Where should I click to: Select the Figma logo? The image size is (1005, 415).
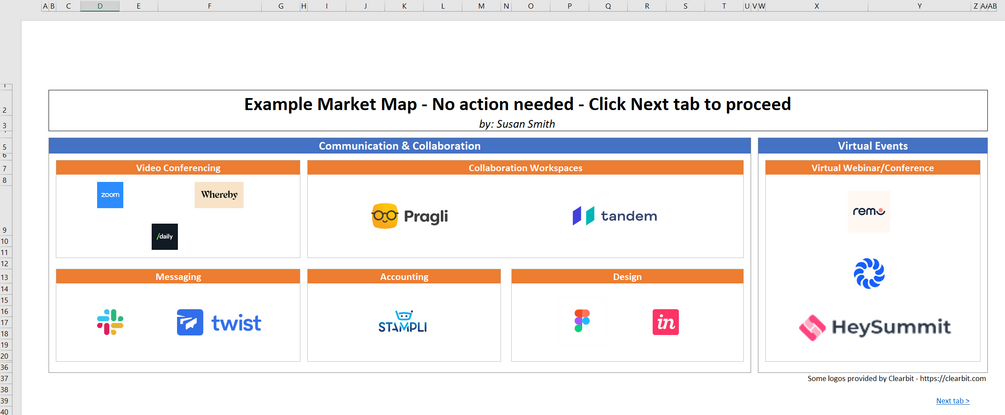click(x=582, y=321)
